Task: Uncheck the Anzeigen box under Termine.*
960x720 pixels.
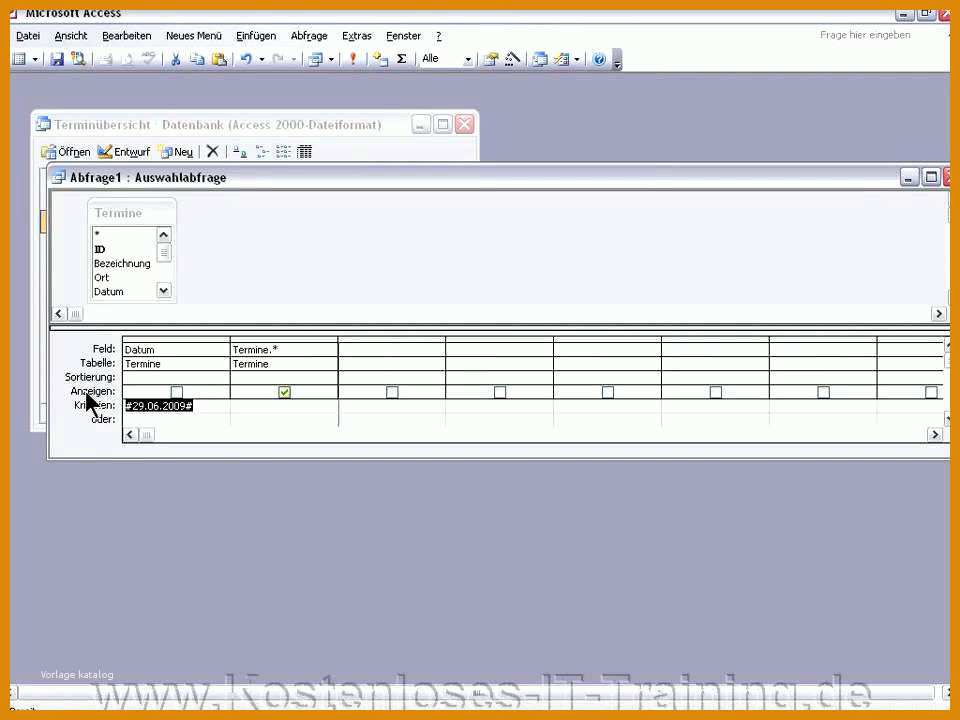Action: (x=284, y=392)
